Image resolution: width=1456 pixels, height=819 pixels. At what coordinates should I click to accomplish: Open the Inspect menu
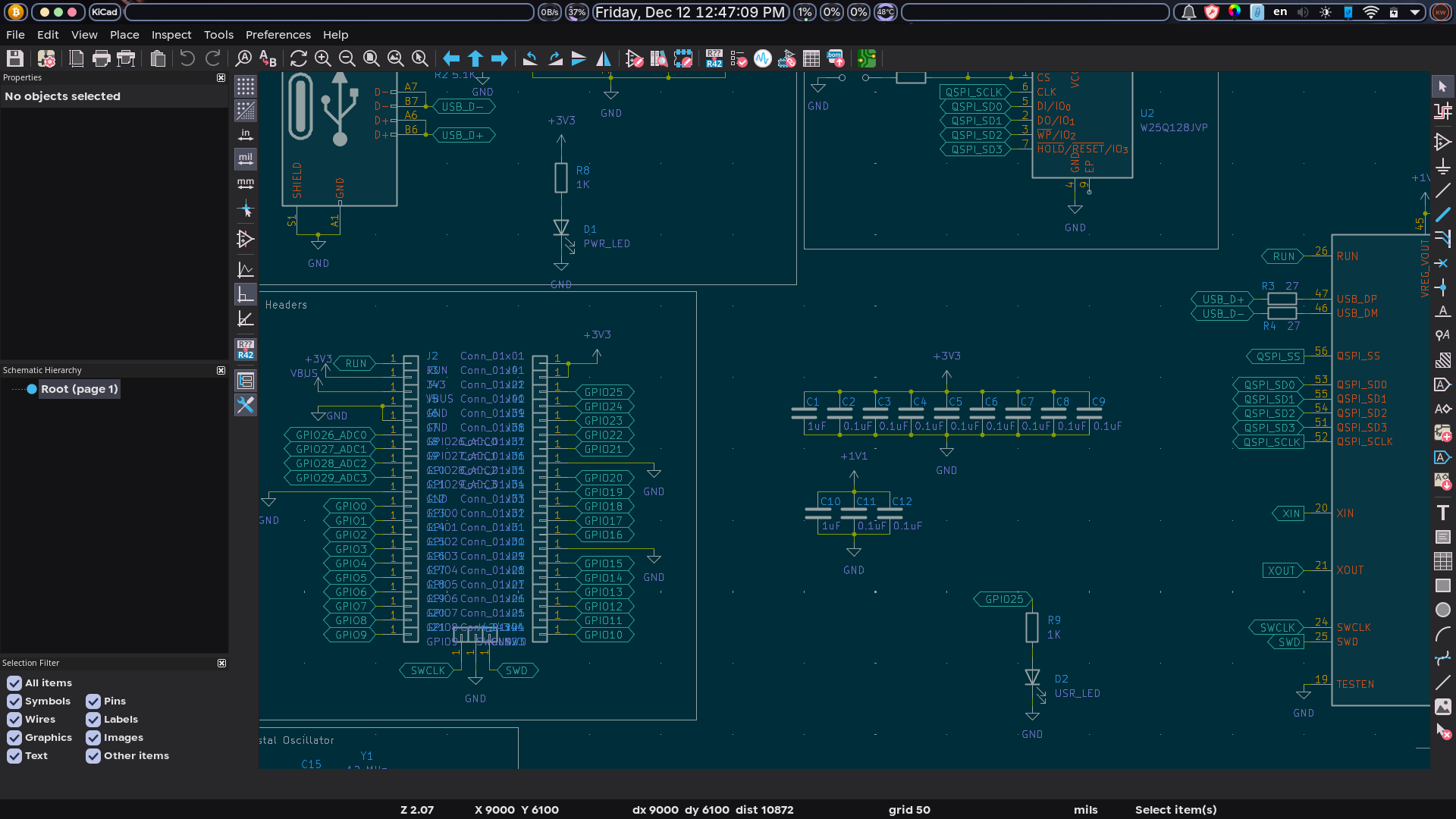[x=171, y=35]
